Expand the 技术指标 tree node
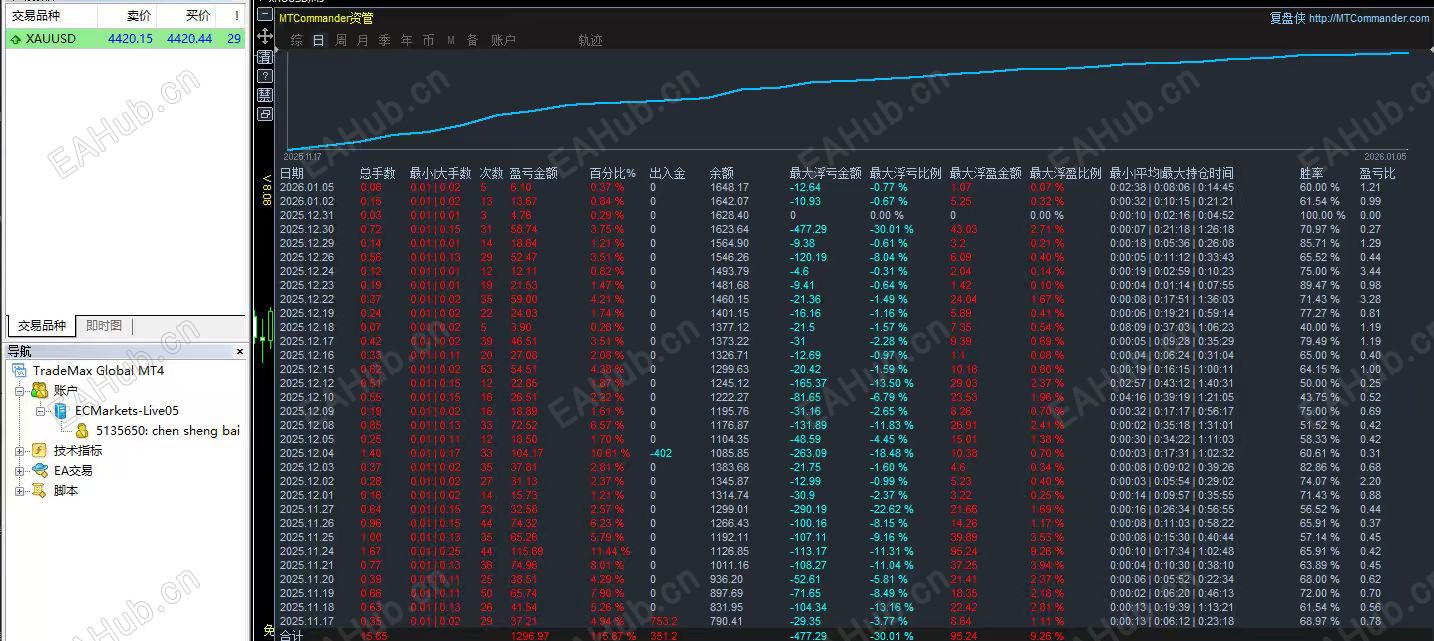This screenshot has width=1434, height=641. (20, 449)
